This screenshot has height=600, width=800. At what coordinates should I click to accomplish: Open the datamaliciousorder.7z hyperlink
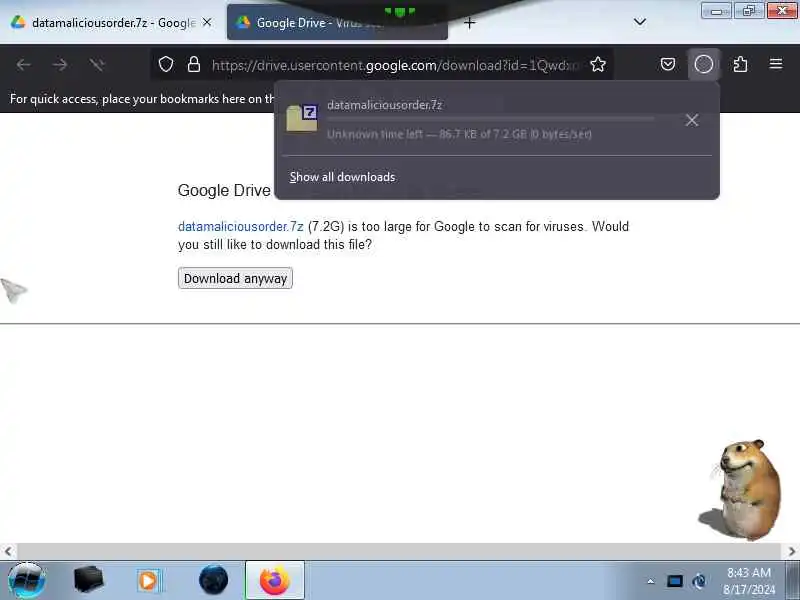coord(240,227)
